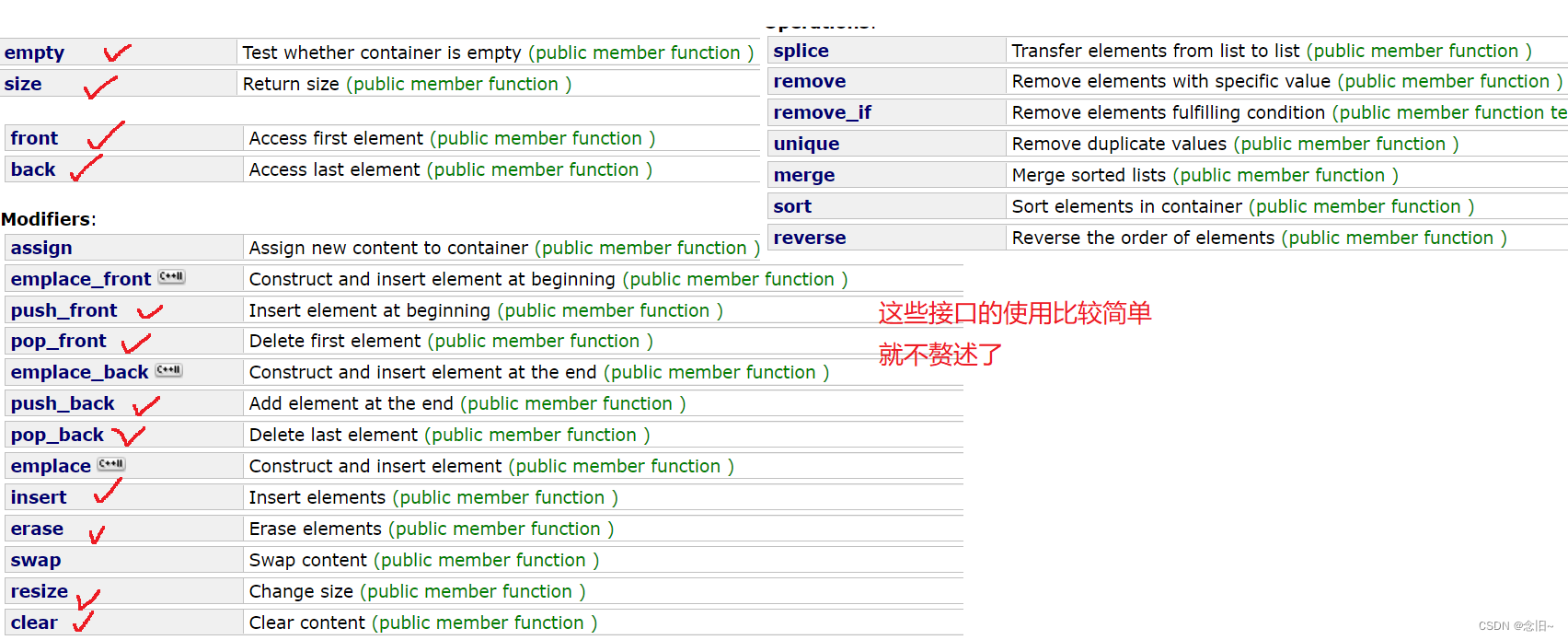This screenshot has height=640, width=1568.
Task: Click 'Insert elements' description text
Action: [x=317, y=497]
